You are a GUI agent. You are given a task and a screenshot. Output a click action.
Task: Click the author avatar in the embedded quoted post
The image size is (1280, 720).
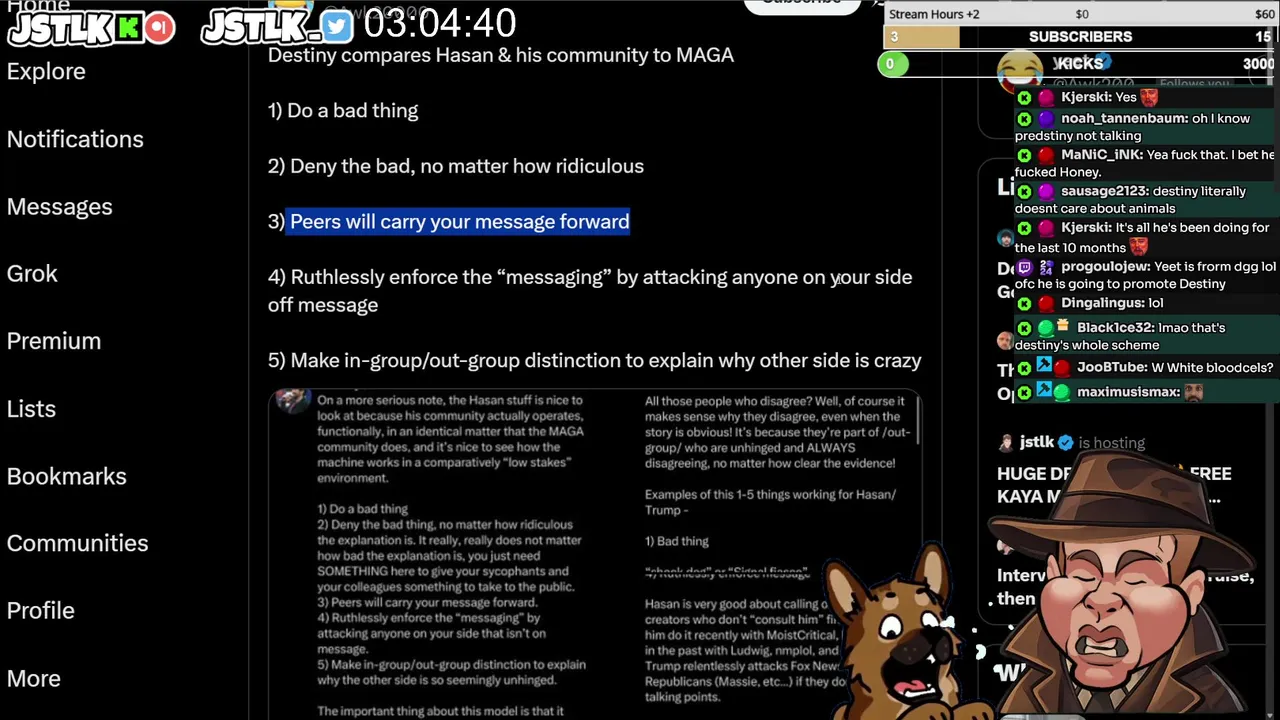pyautogui.click(x=293, y=401)
